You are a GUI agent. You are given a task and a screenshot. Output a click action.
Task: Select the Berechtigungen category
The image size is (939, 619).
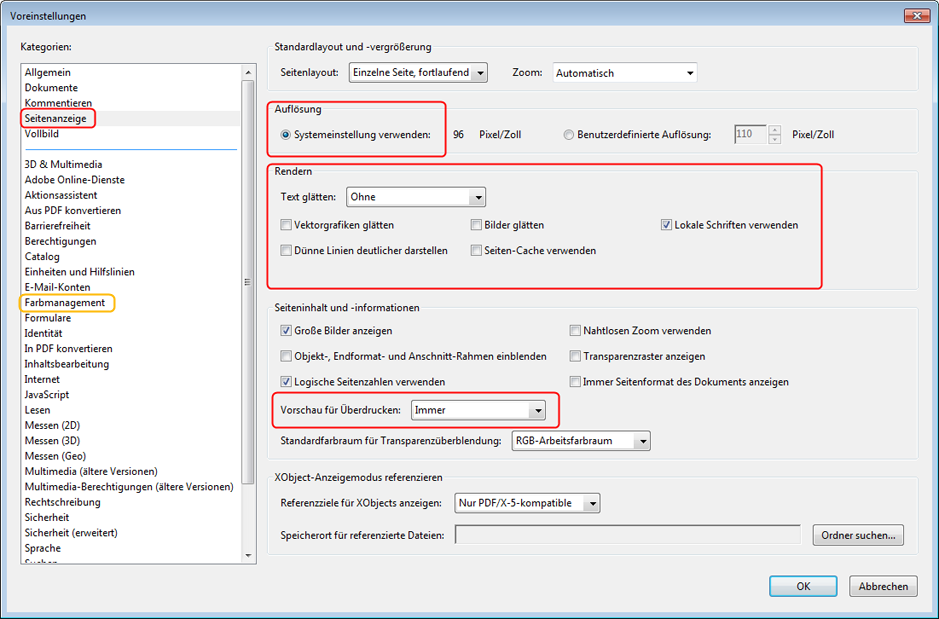point(60,241)
